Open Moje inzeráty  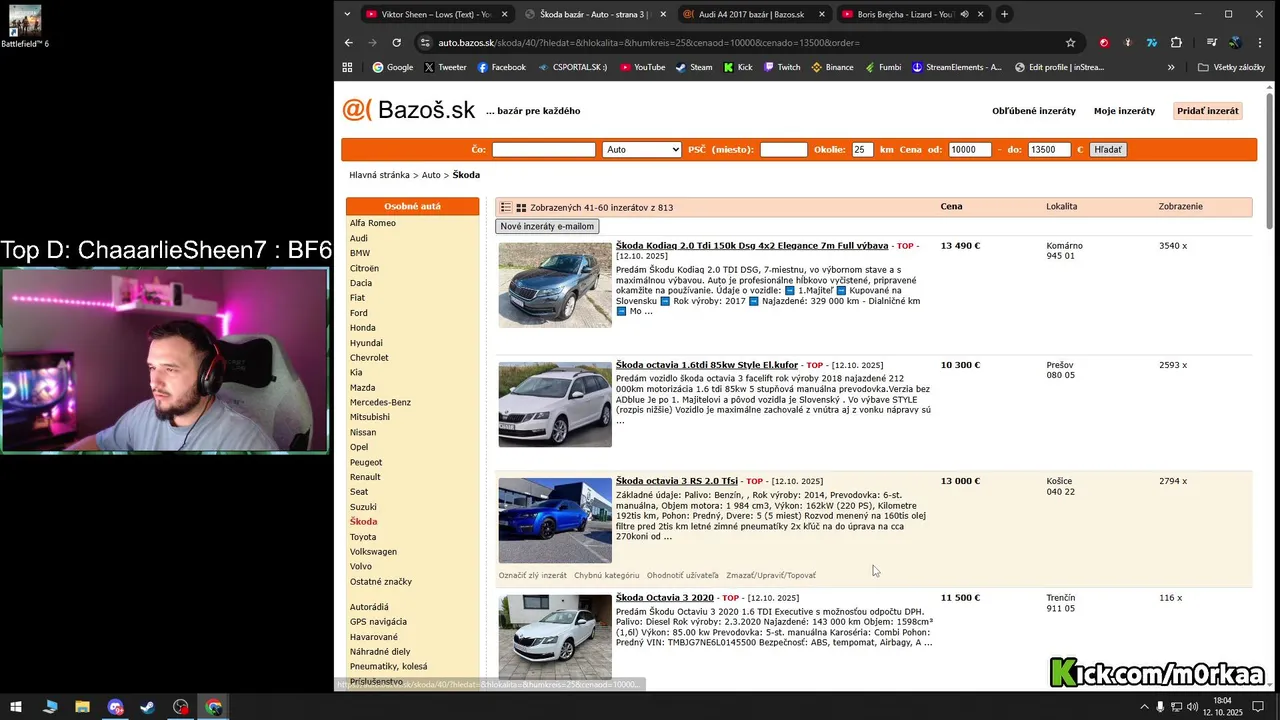point(1124,111)
